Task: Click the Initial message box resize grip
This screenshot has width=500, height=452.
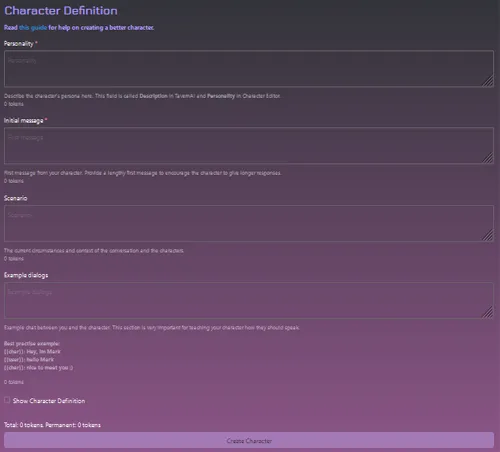Action: pos(488,158)
